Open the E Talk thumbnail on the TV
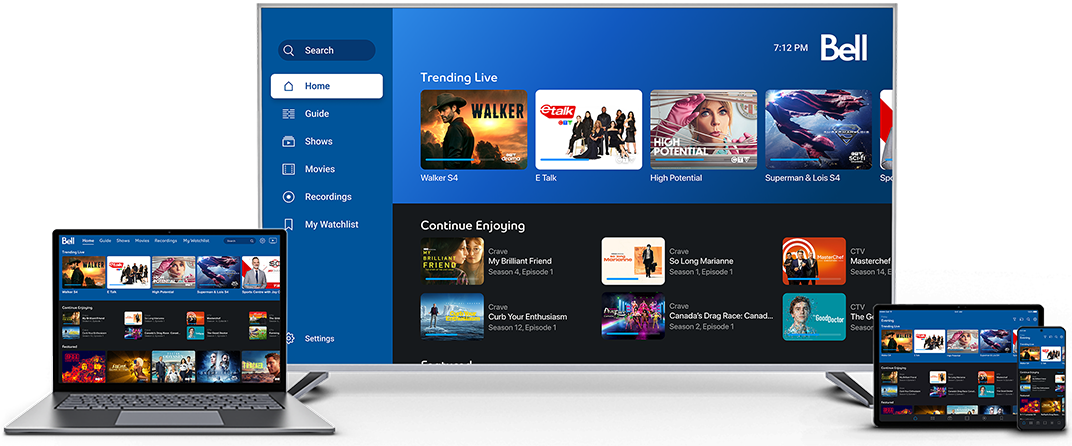Viewport: 1072px width, 446px height. point(589,130)
